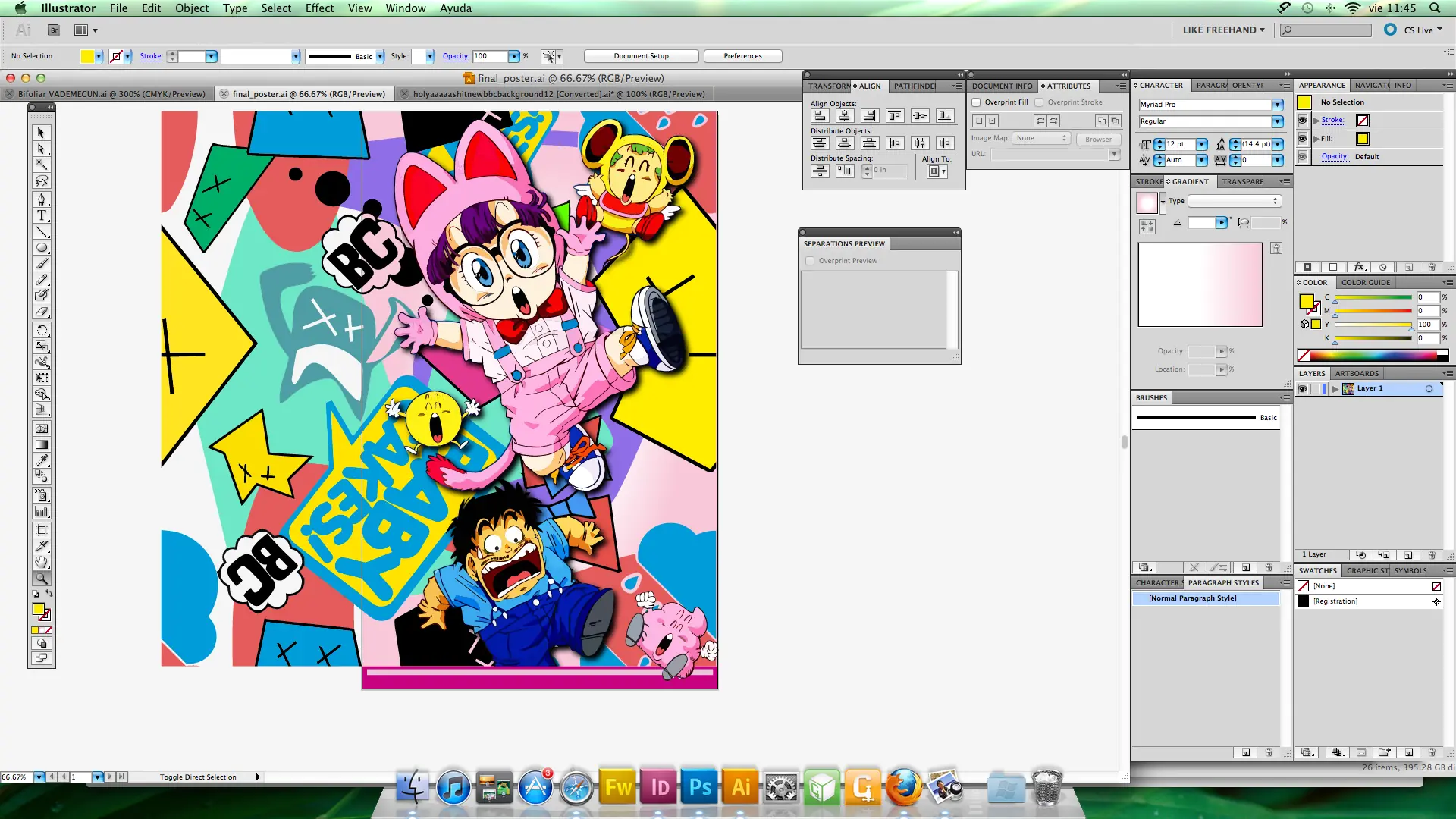Image resolution: width=1456 pixels, height=819 pixels.
Task: Open Photoshop from the dock
Action: (700, 787)
